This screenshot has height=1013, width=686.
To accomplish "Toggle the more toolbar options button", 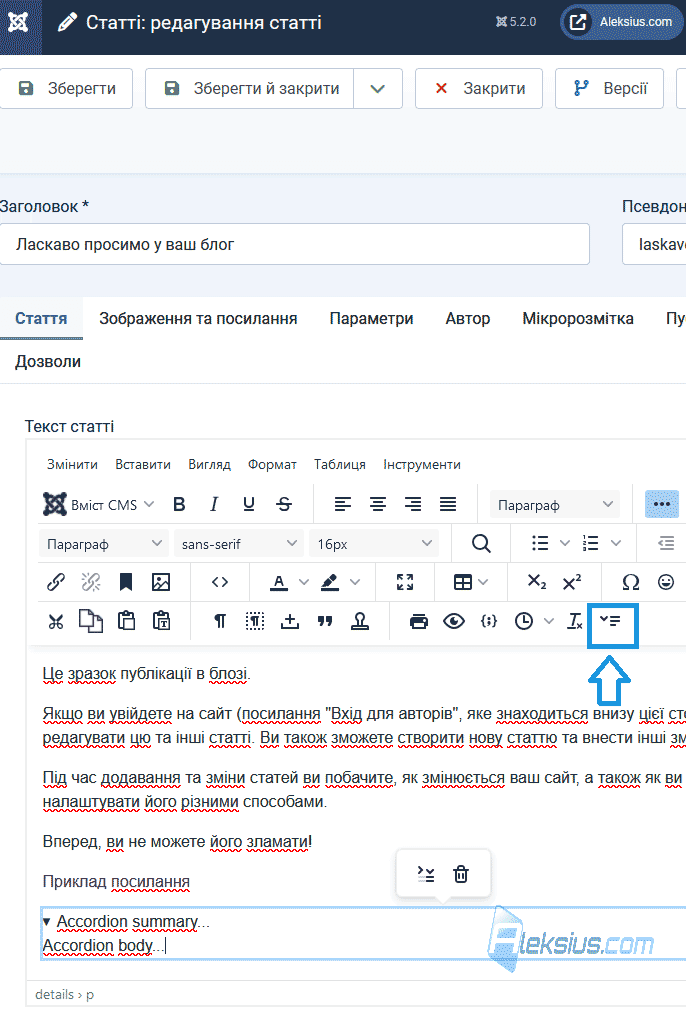I will [x=661, y=505].
